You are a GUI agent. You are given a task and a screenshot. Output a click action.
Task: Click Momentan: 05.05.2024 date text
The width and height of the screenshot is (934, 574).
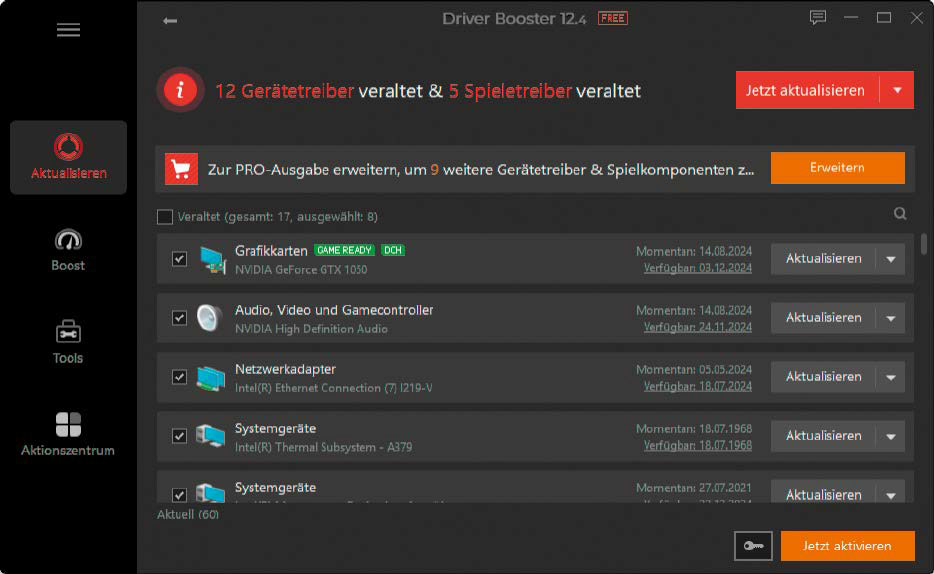click(694, 370)
